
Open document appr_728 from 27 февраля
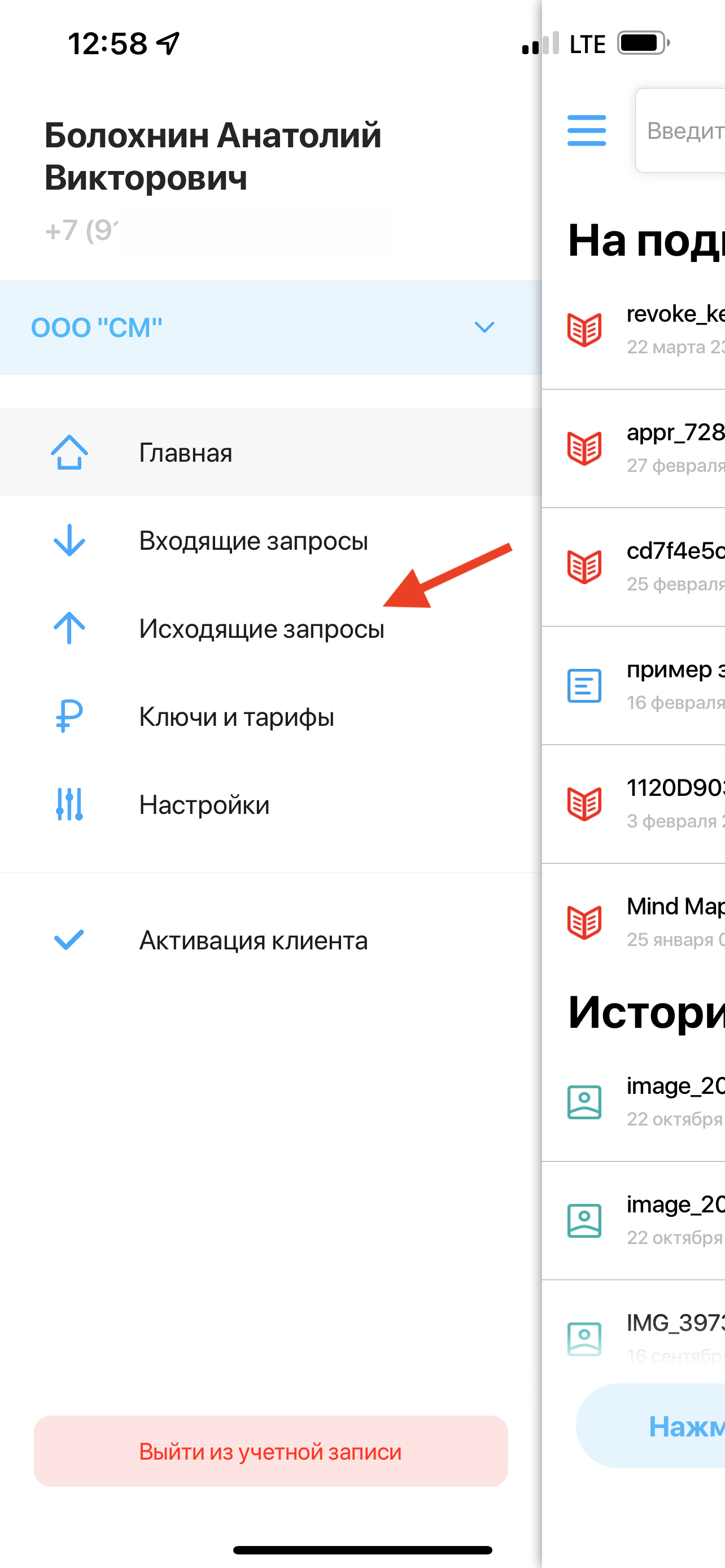(x=634, y=448)
